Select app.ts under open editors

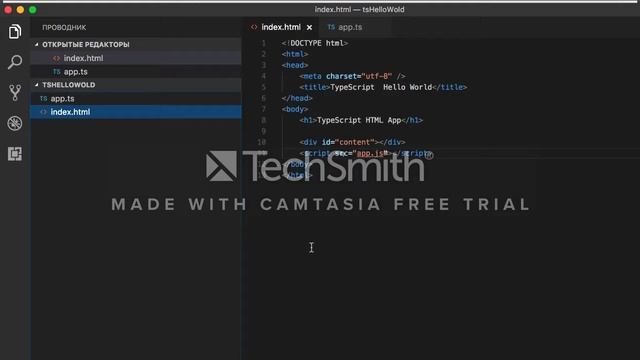136,71
